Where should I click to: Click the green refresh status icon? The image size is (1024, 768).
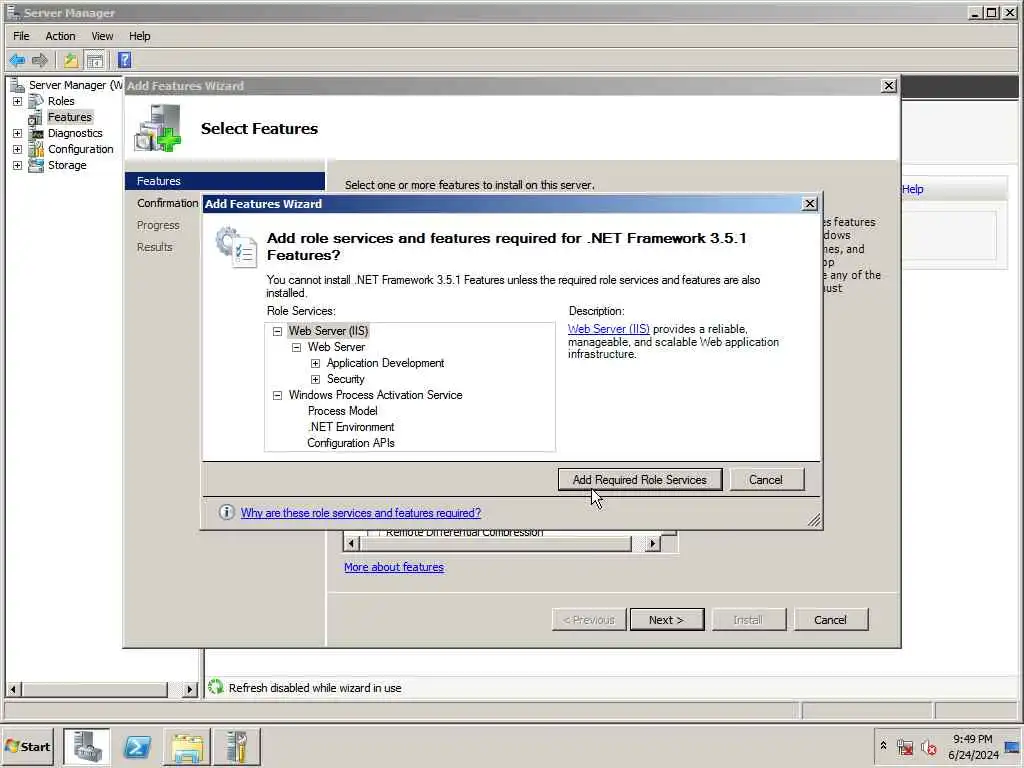click(216, 687)
